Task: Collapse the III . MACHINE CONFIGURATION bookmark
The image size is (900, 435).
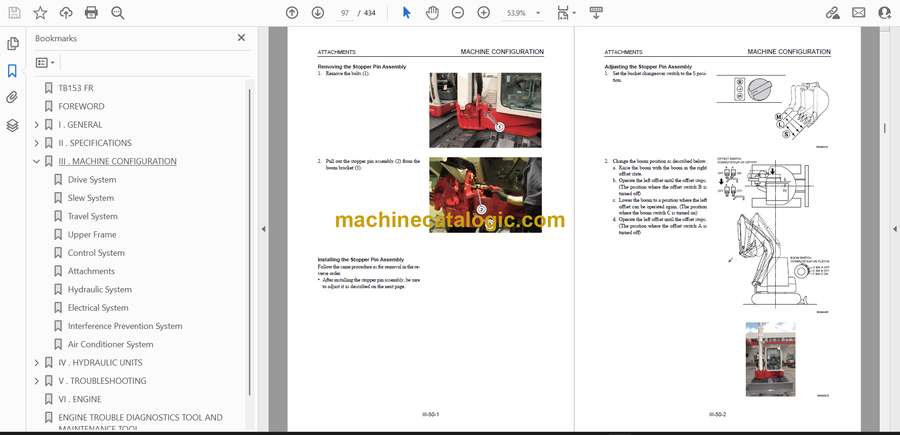Action: coord(37,161)
